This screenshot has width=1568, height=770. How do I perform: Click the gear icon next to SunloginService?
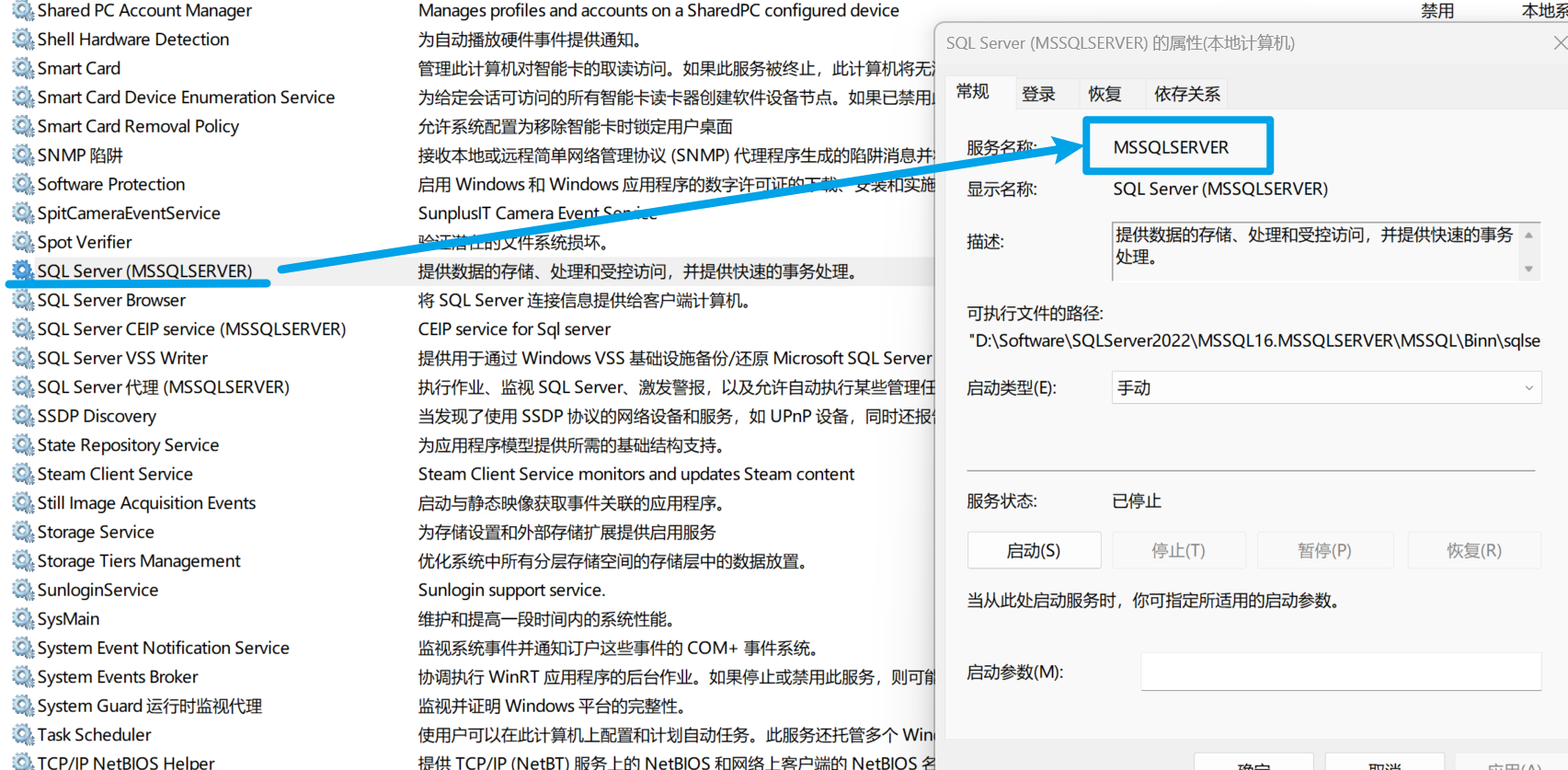click(23, 590)
